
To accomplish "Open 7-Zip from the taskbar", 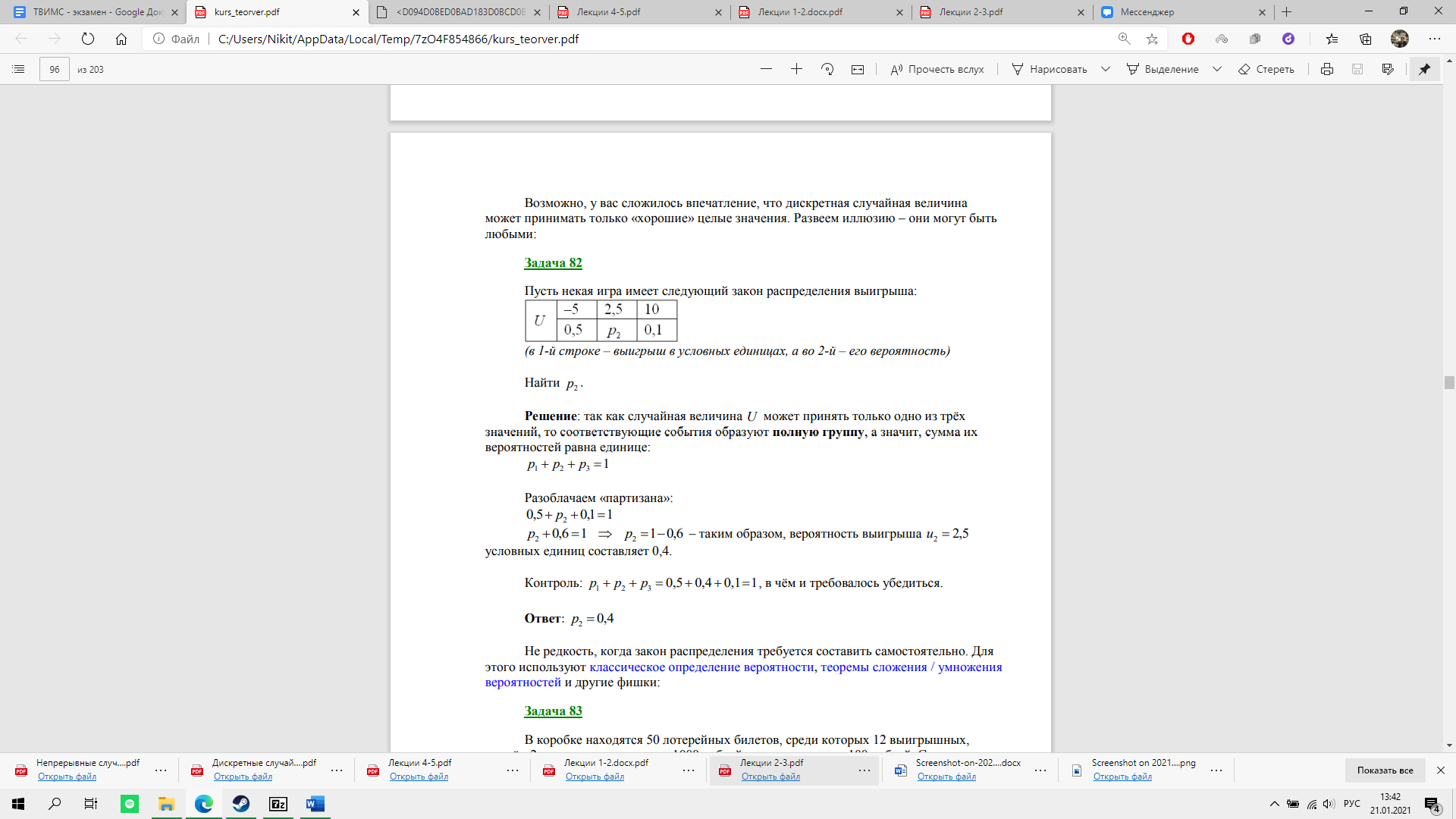I will tap(278, 804).
